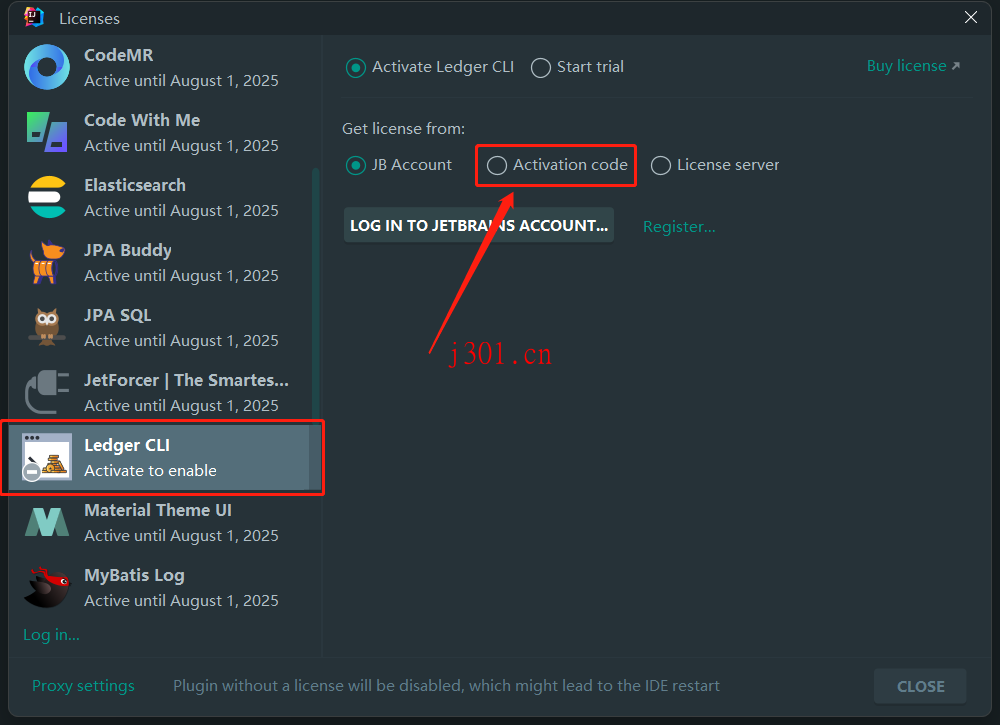
Task: Click the 'Get license from:' label
Action: [x=404, y=129]
